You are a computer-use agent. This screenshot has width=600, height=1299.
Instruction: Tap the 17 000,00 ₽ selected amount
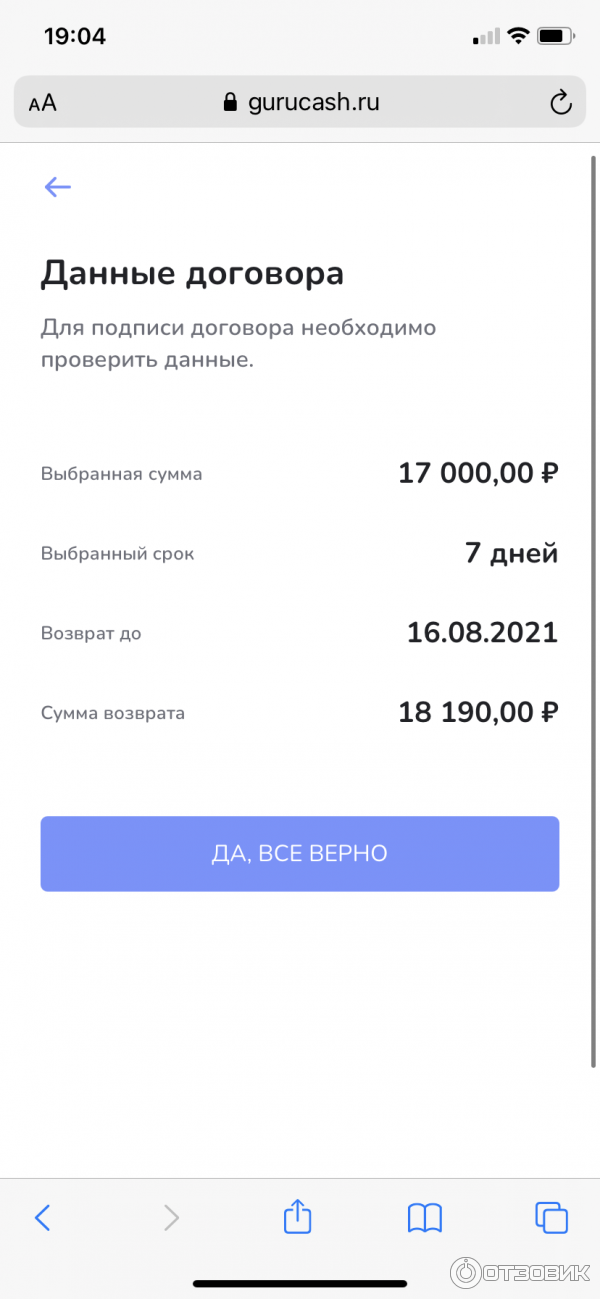point(477,473)
